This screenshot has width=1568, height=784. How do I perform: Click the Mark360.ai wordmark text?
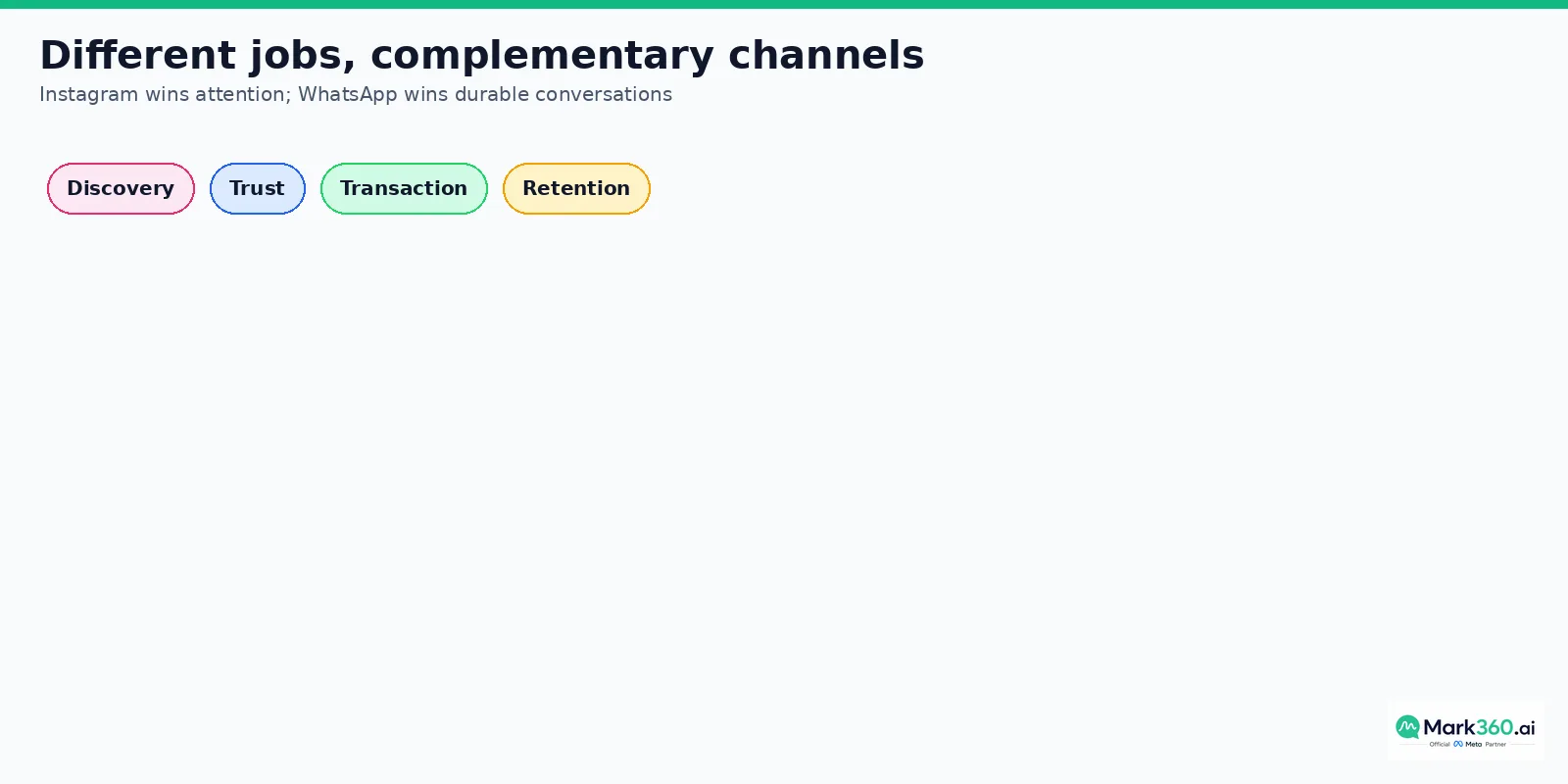pyautogui.click(x=1479, y=727)
